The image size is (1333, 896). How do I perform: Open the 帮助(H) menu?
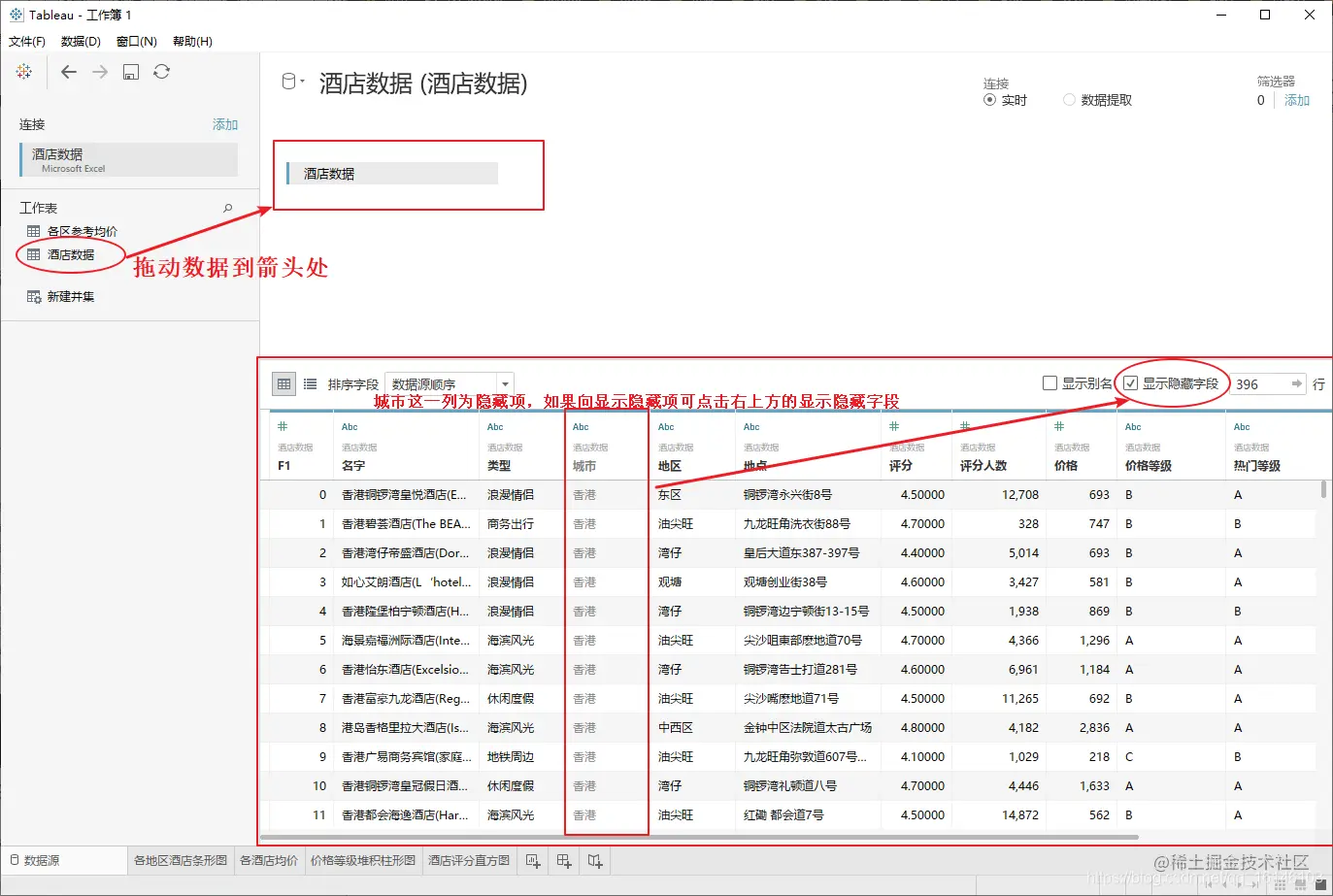(192, 41)
